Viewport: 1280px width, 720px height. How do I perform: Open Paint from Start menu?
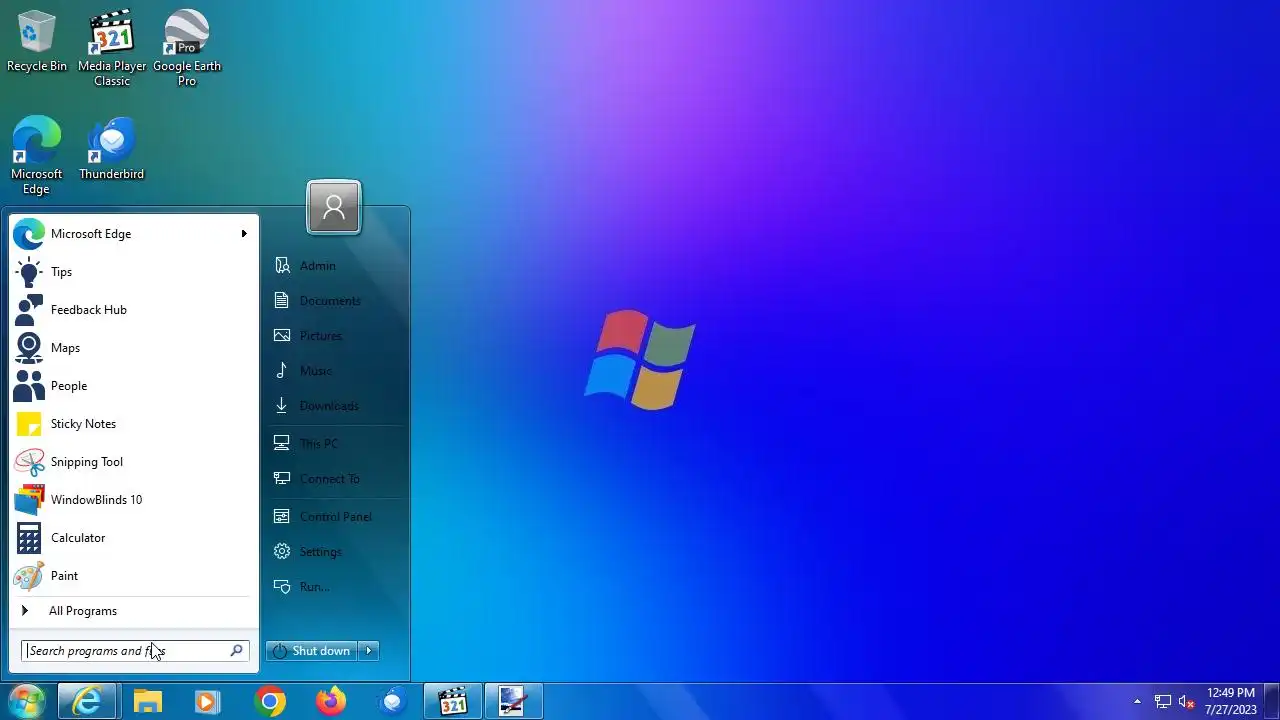click(133, 576)
